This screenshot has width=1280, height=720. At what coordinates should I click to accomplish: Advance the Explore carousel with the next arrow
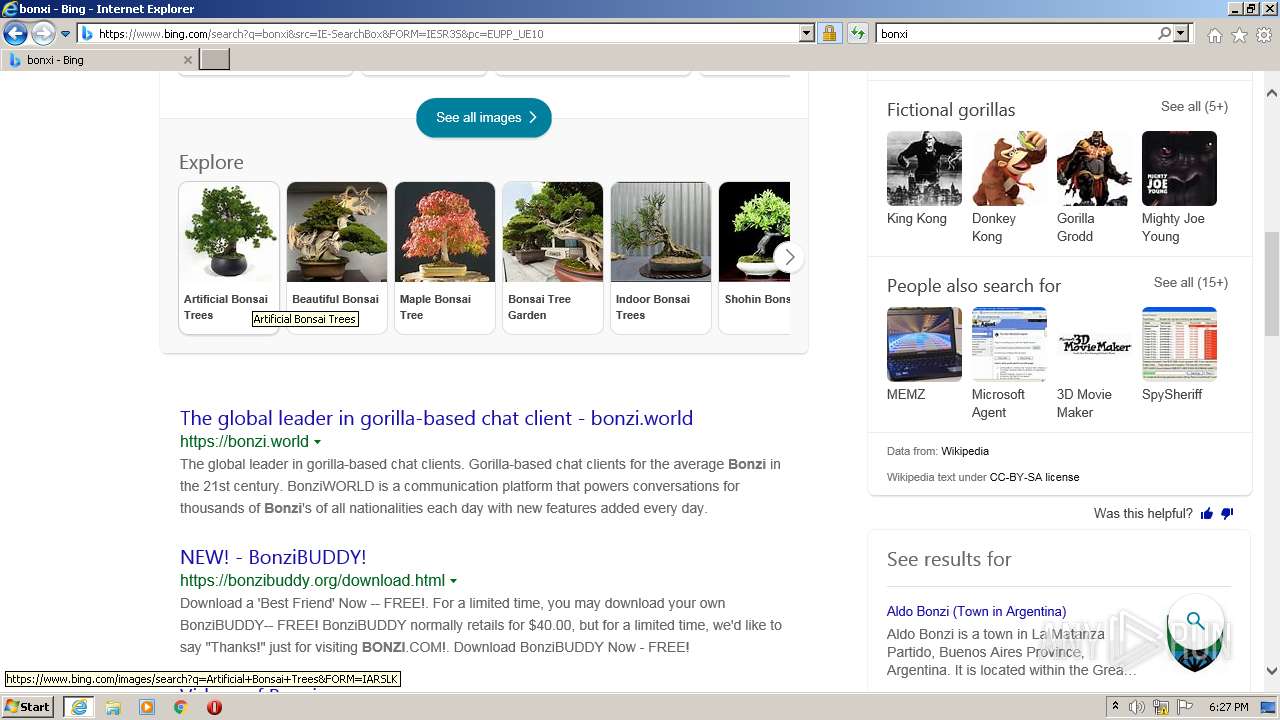coord(789,257)
